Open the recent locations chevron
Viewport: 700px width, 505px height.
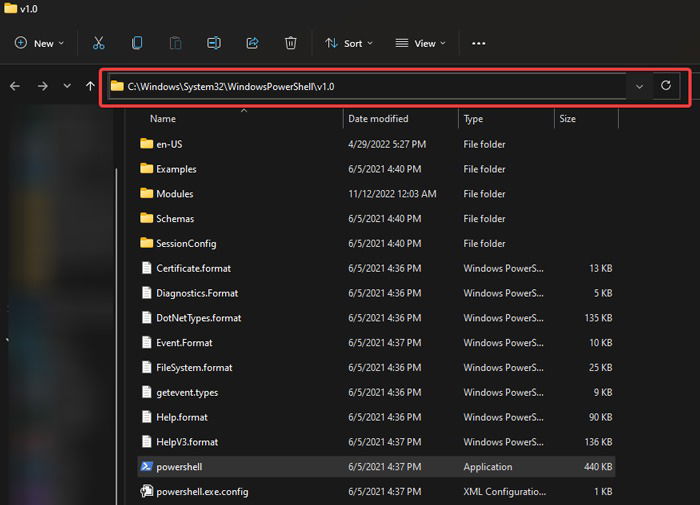coord(67,86)
